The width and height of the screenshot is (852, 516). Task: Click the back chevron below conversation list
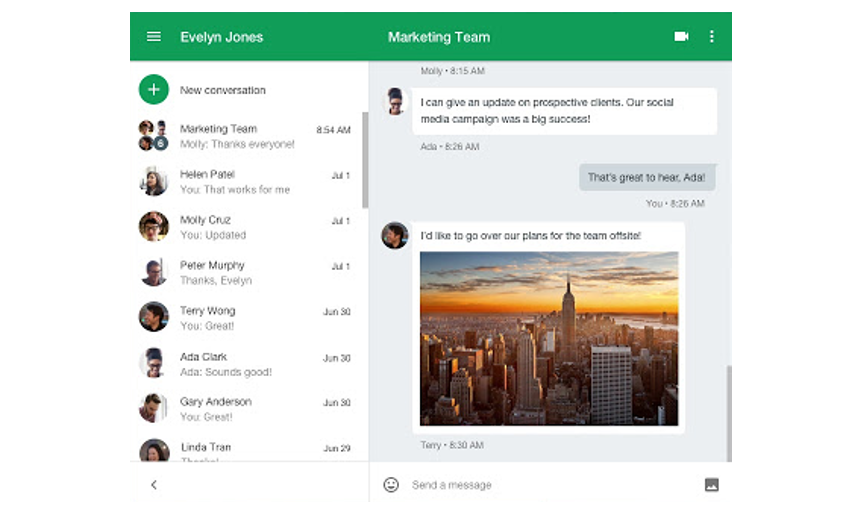pos(154,484)
